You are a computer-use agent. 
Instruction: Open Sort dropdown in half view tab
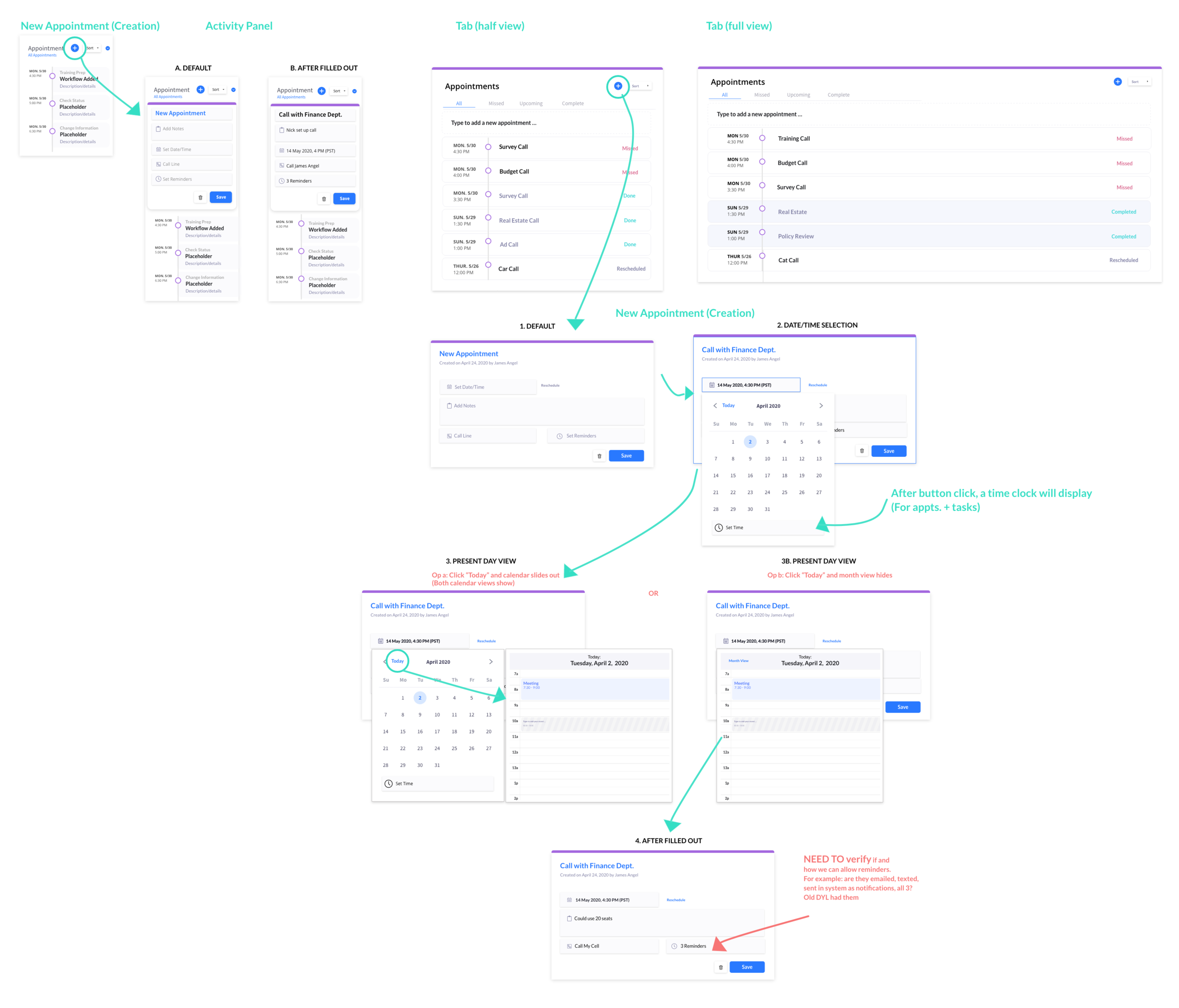(x=640, y=86)
